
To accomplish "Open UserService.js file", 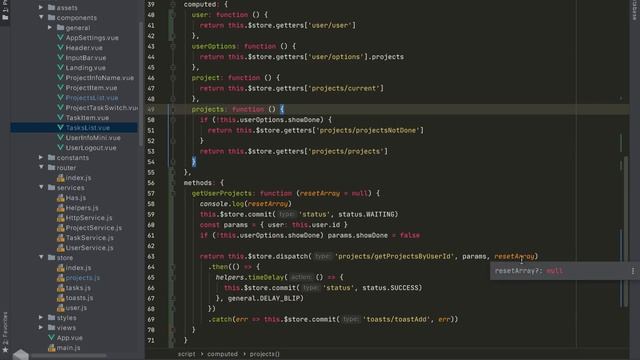I will coord(89,248).
